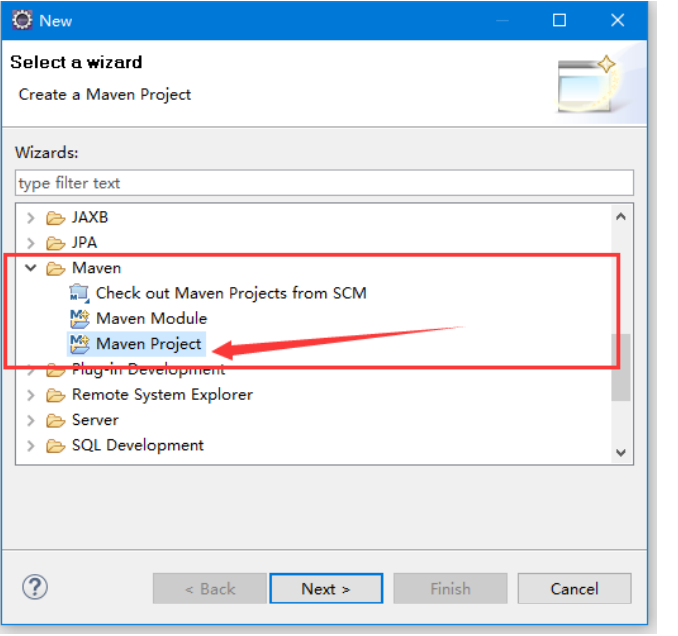Image resolution: width=678 pixels, height=636 pixels.
Task: Expand the Remote System Explorer category
Action: click(x=30, y=395)
